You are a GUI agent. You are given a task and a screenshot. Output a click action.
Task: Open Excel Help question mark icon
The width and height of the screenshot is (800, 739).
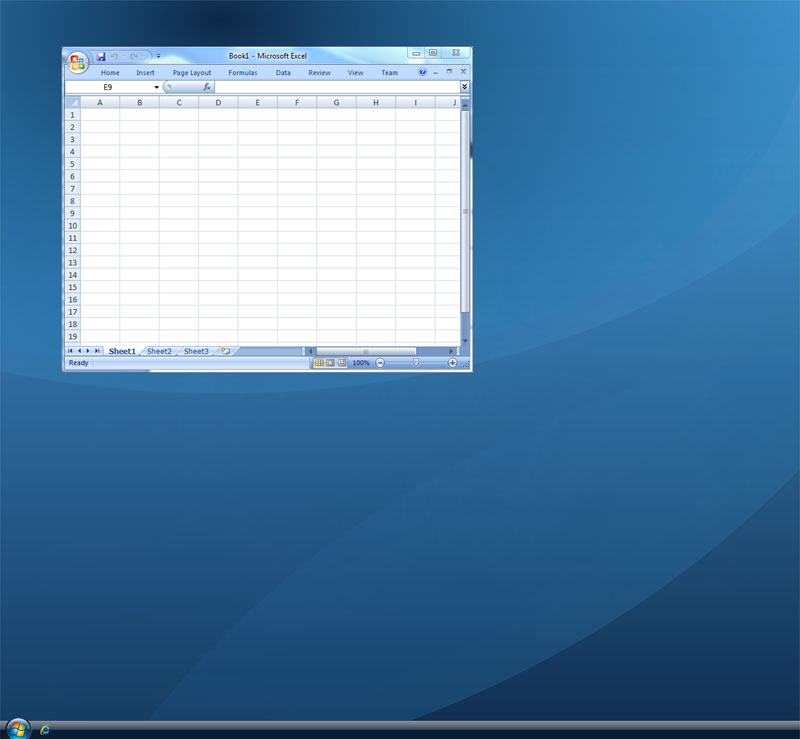pyautogui.click(x=422, y=72)
